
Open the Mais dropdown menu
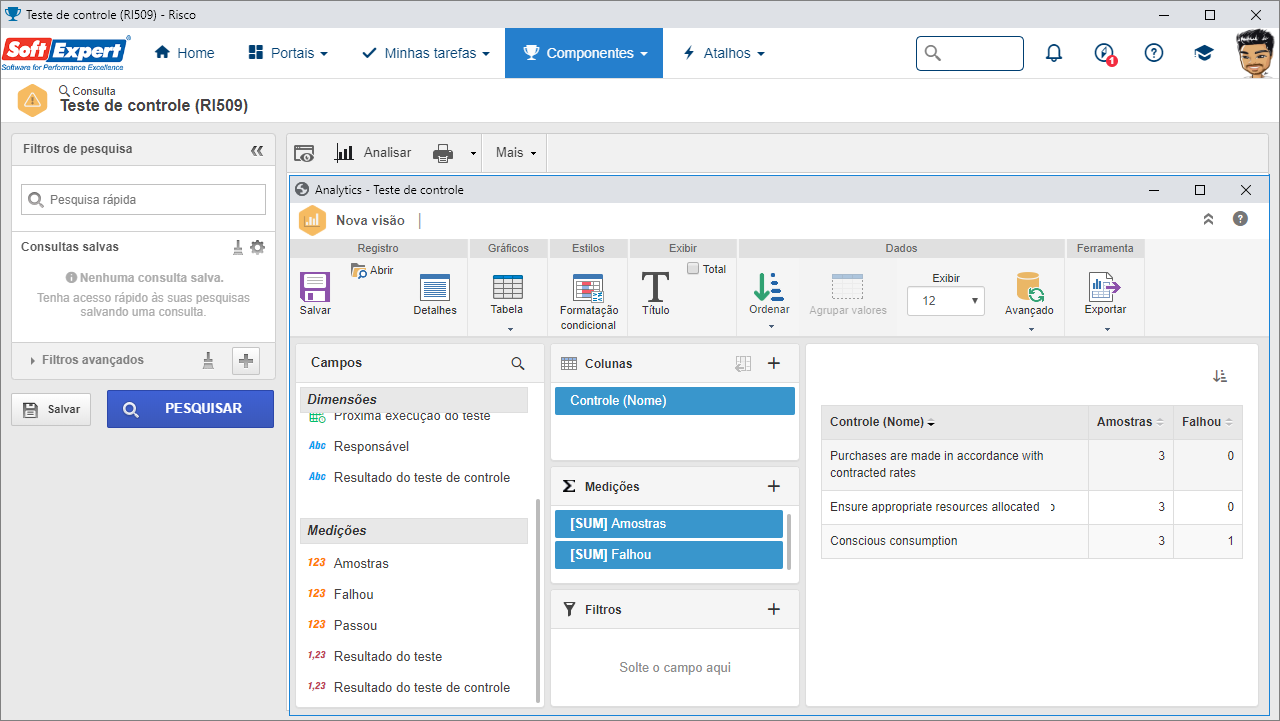516,153
